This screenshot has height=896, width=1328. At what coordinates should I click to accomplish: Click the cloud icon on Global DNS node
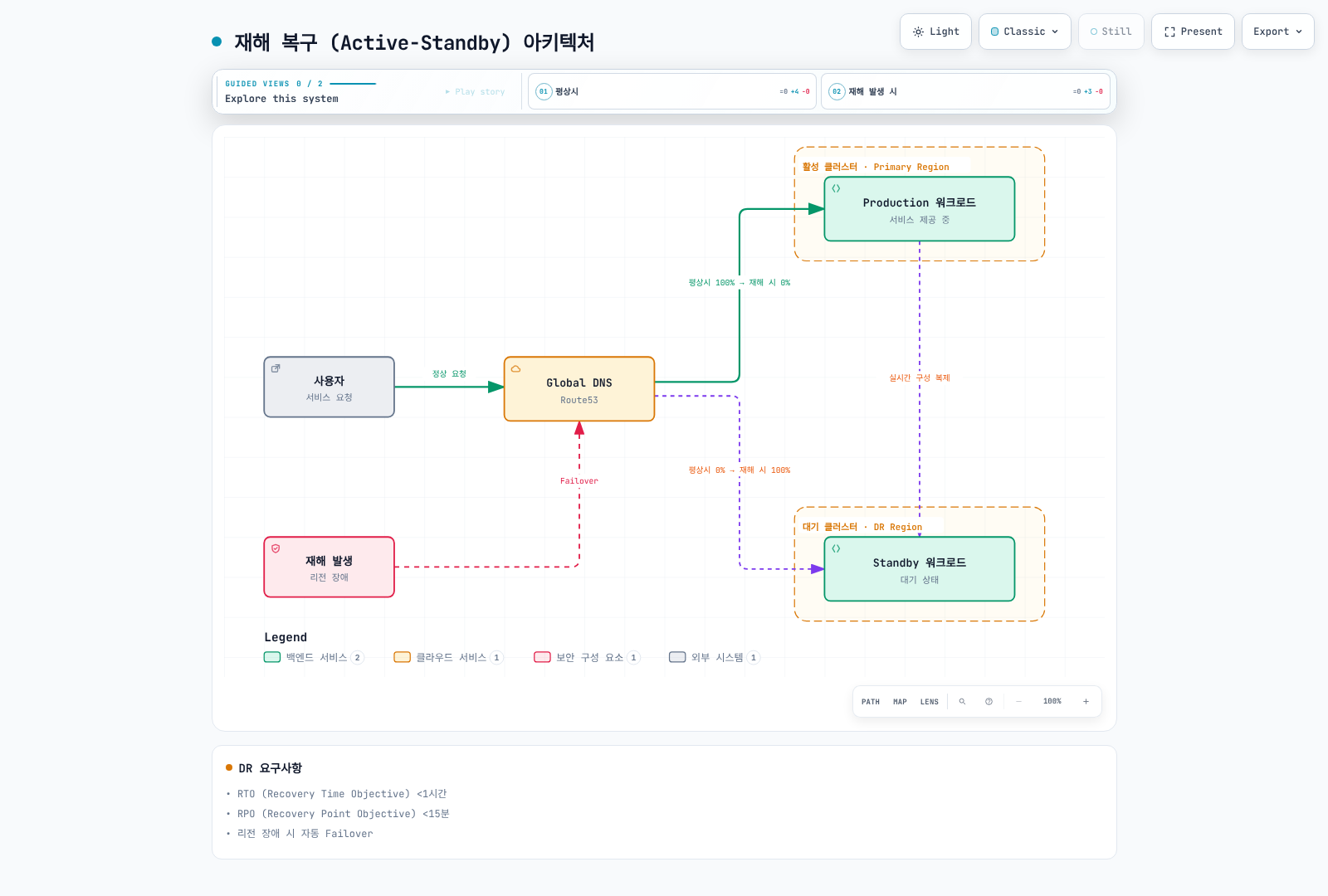(x=515, y=368)
